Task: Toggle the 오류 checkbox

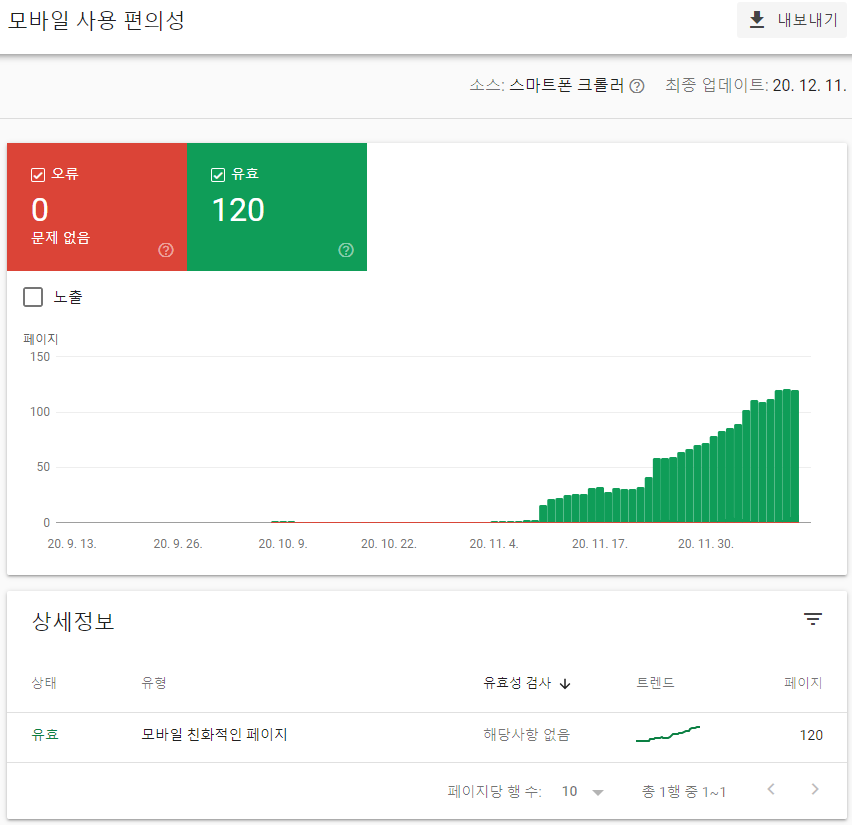Action: point(38,174)
